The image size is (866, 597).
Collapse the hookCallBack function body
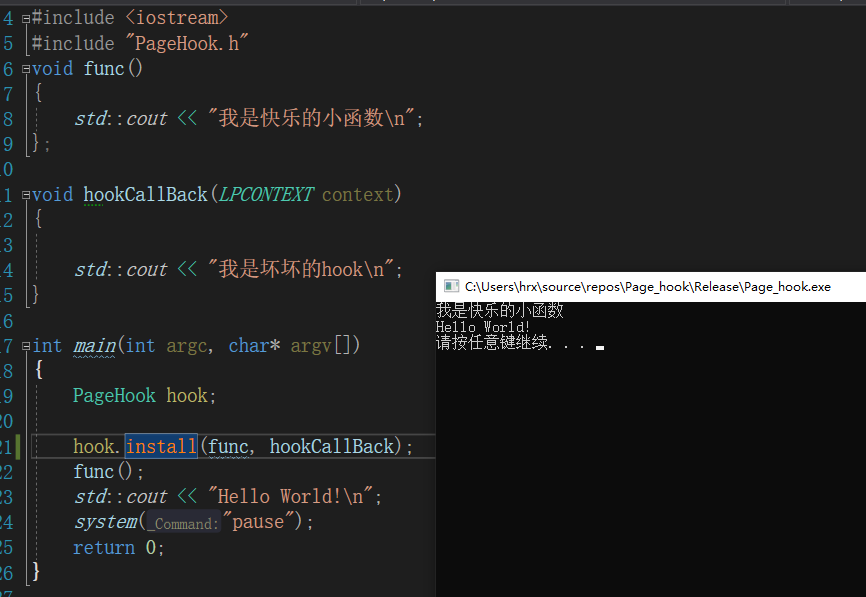click(26, 195)
